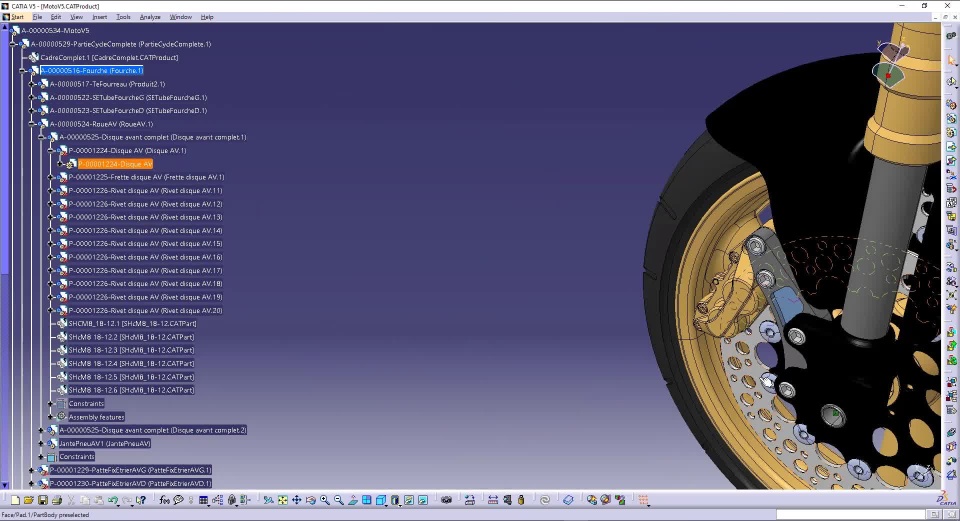Click the Capture camera icon
This screenshot has height=521, width=960.
point(446,500)
